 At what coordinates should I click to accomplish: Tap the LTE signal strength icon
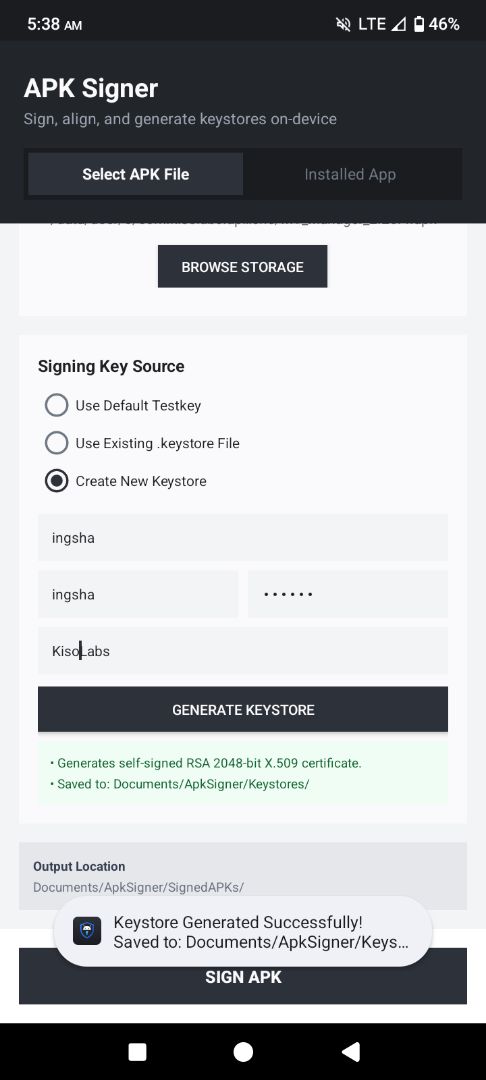point(398,25)
